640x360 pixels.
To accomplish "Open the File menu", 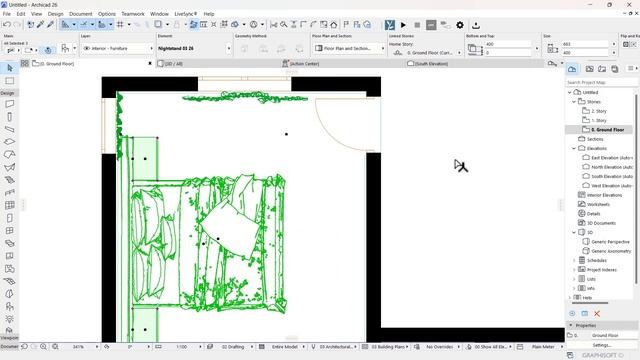I will pos(7,13).
